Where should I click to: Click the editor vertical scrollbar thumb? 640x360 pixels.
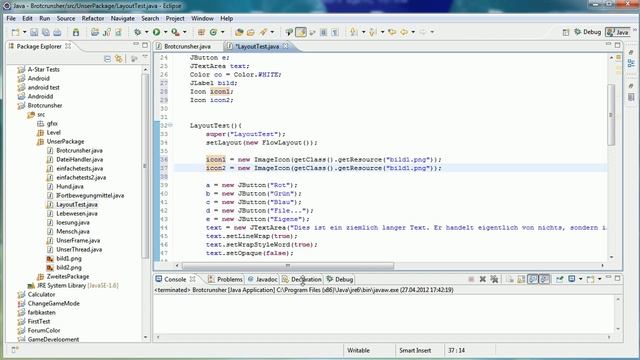pyautogui.click(x=611, y=114)
